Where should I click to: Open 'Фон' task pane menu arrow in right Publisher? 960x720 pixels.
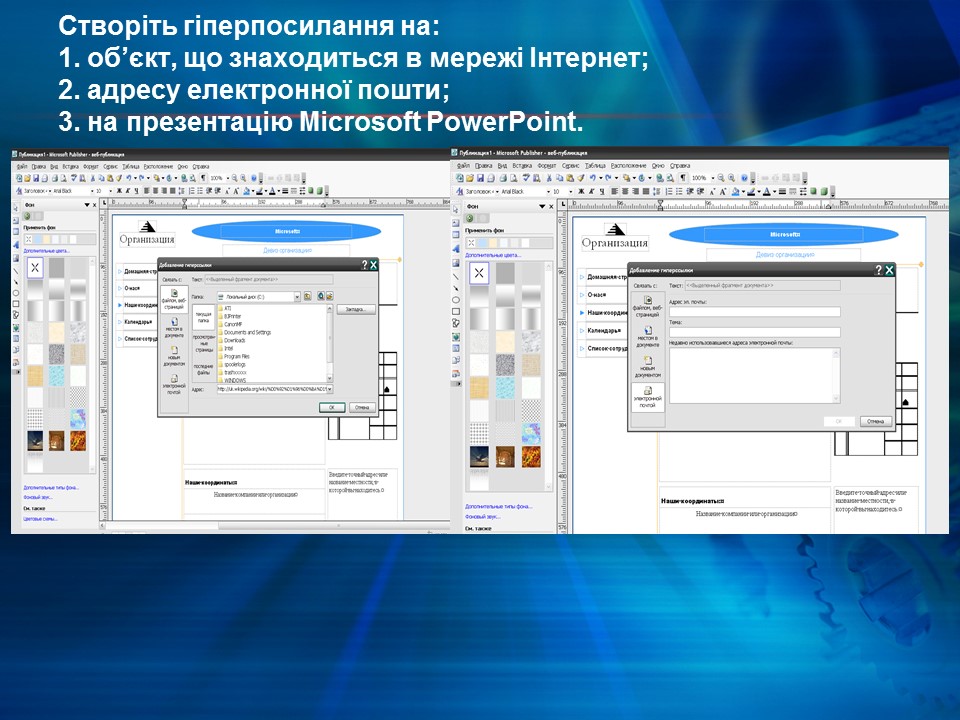542,206
